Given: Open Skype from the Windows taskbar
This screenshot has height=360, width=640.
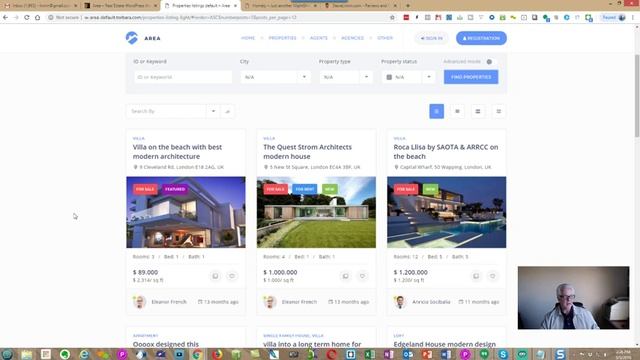Looking at the screenshot, I should [x=503, y=354].
